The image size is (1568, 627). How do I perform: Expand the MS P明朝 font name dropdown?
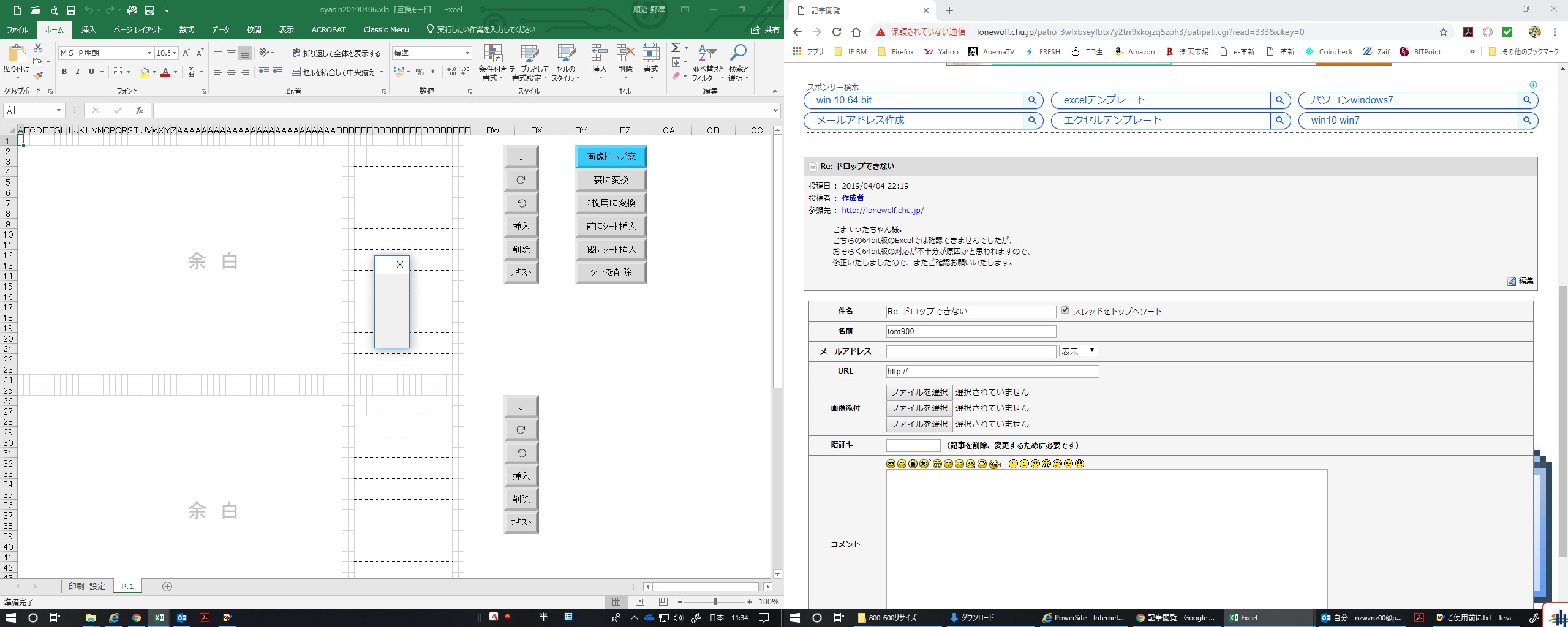pos(149,53)
